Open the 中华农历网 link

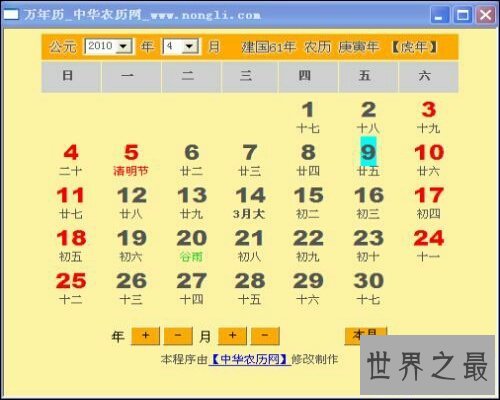250,359
